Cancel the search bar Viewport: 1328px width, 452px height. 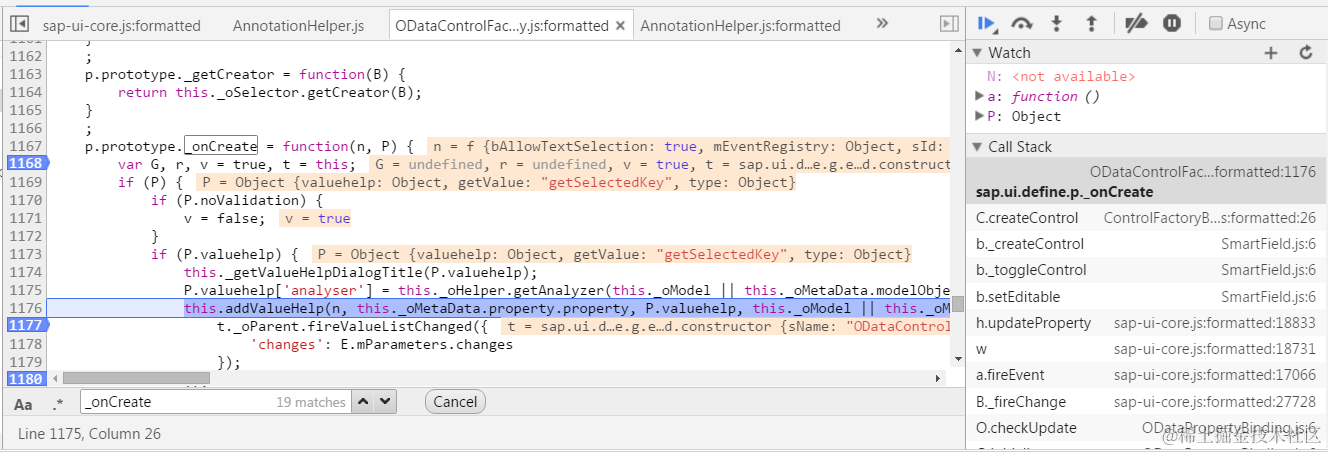[455, 402]
